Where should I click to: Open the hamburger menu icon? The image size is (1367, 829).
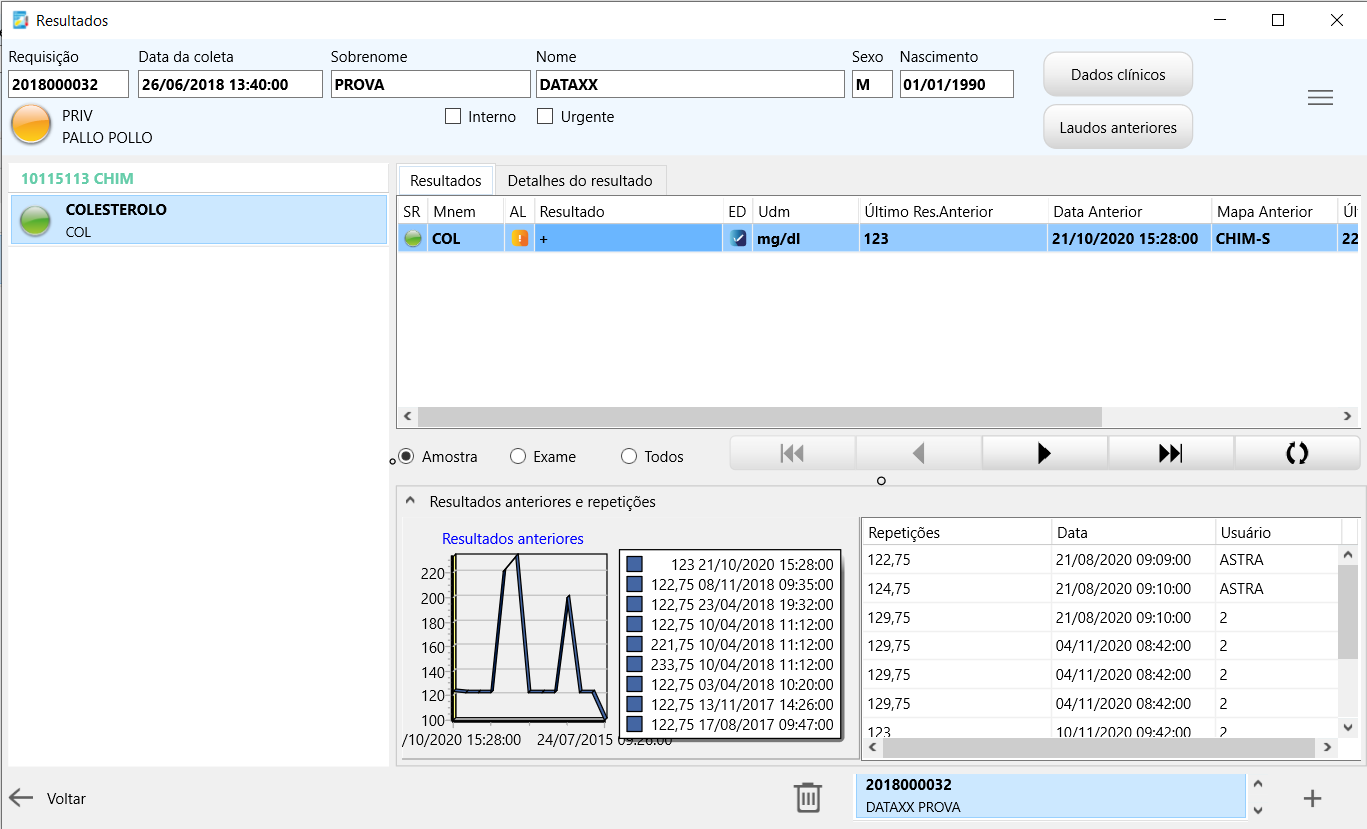coord(1320,97)
